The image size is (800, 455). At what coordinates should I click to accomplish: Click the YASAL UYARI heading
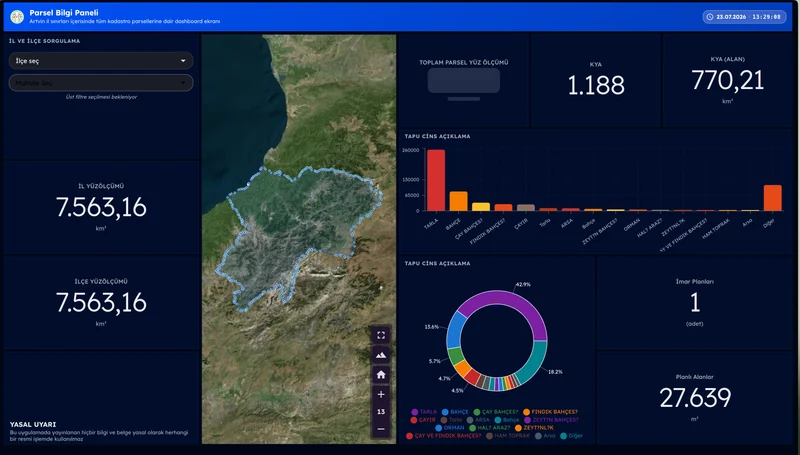click(x=33, y=424)
